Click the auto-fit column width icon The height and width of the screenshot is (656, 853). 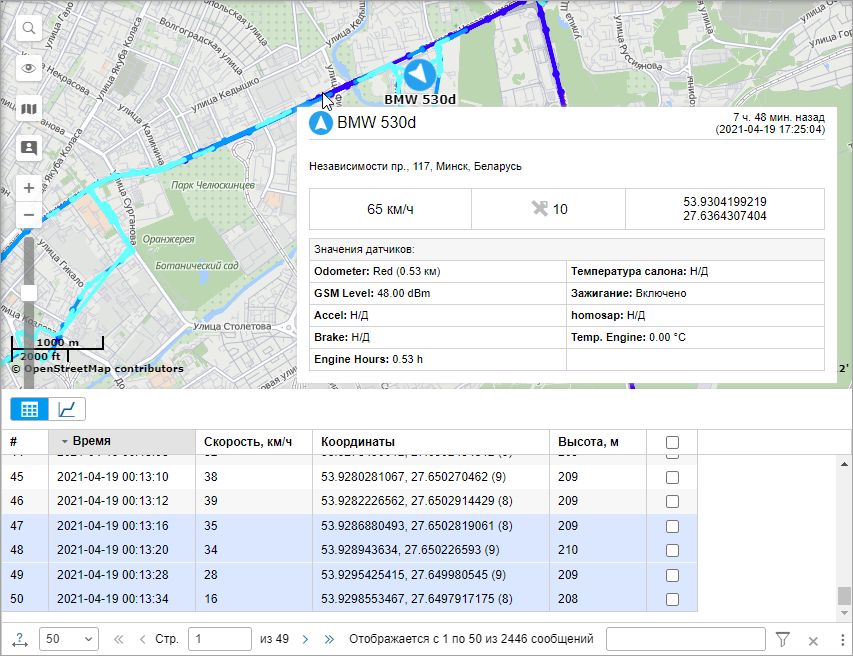pyautogui.click(x=20, y=640)
